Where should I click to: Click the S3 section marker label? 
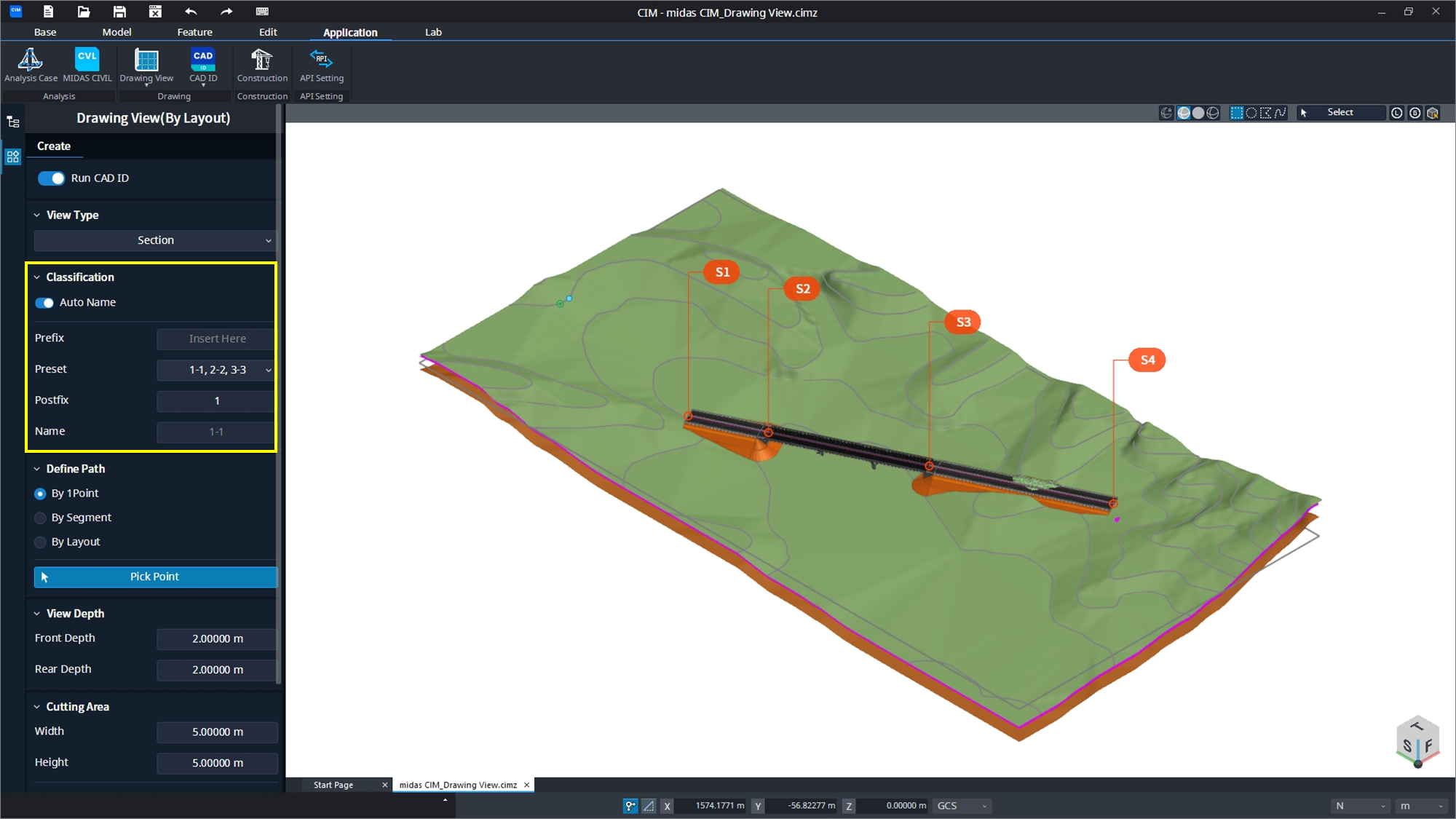pyautogui.click(x=962, y=322)
